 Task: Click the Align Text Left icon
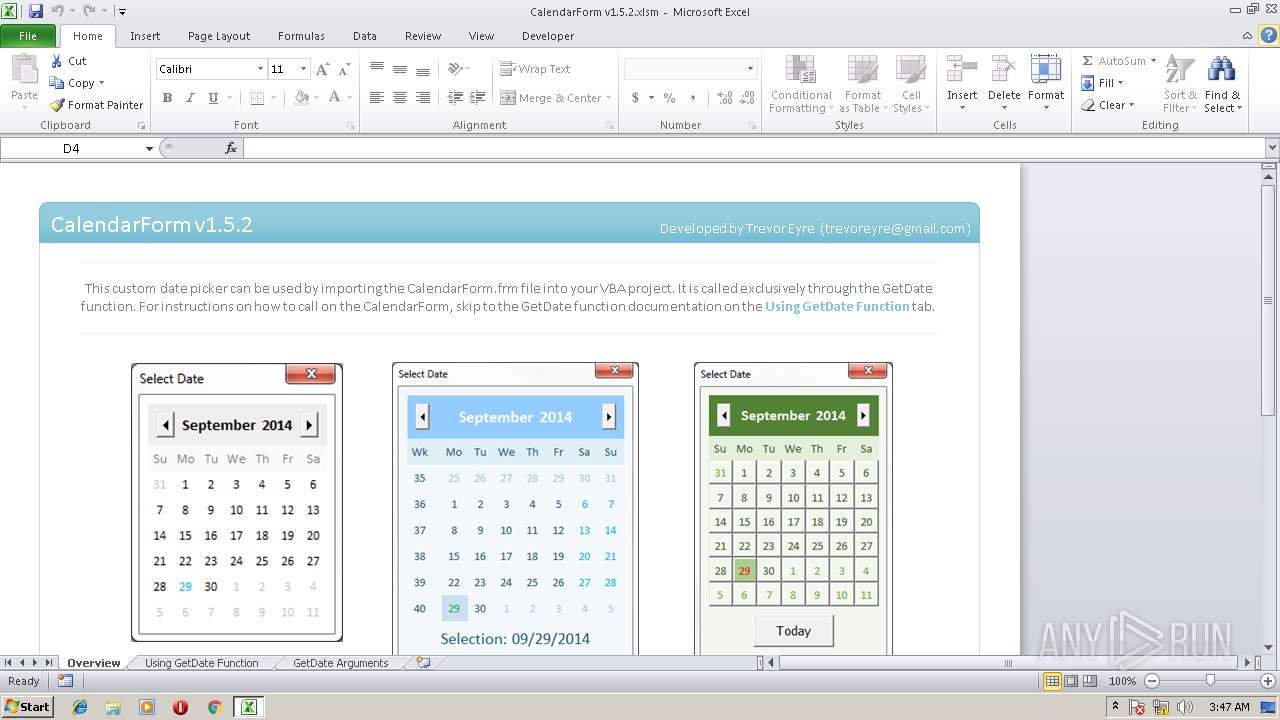point(377,98)
